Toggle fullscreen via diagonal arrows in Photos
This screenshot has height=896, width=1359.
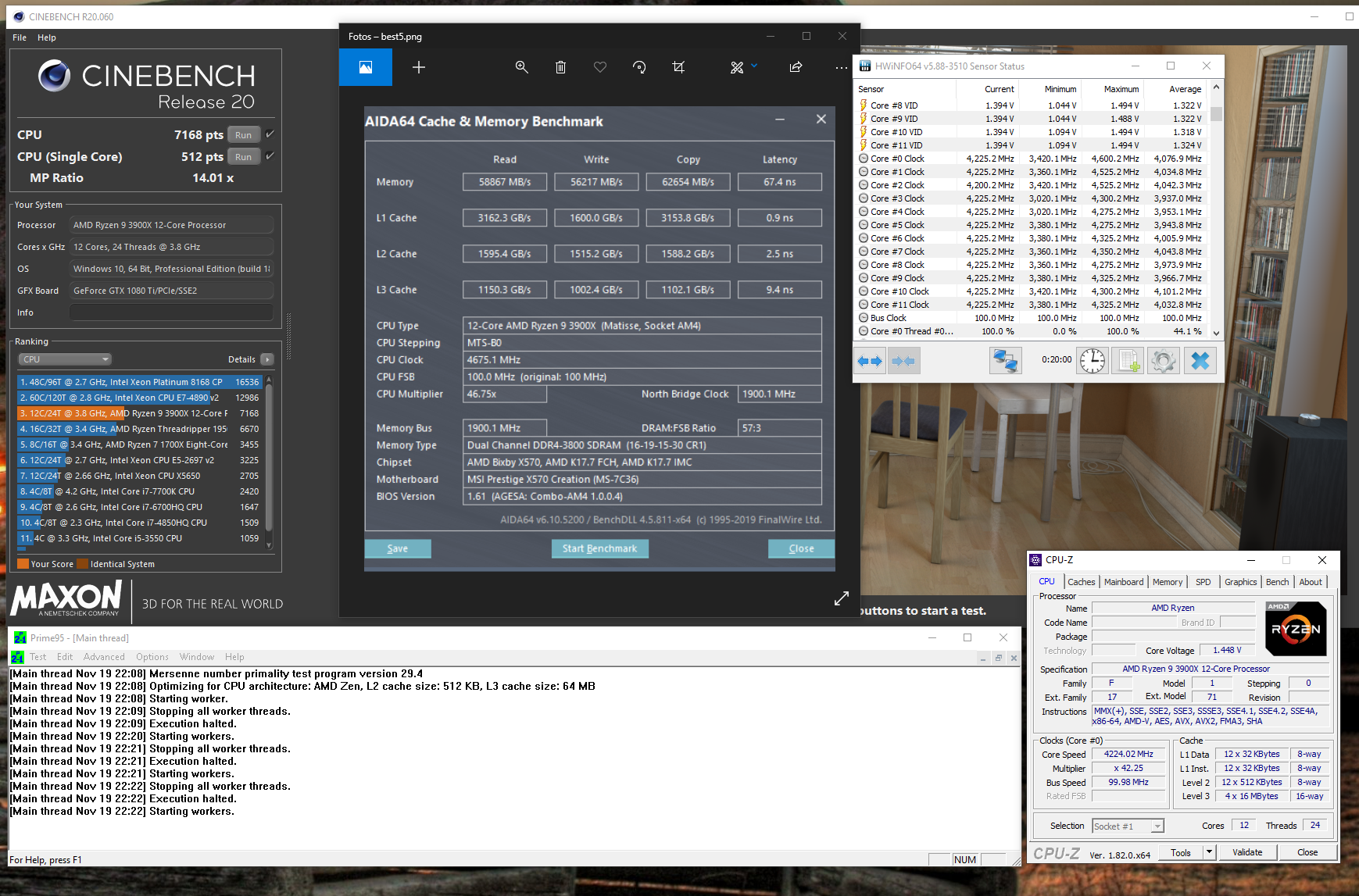click(842, 598)
